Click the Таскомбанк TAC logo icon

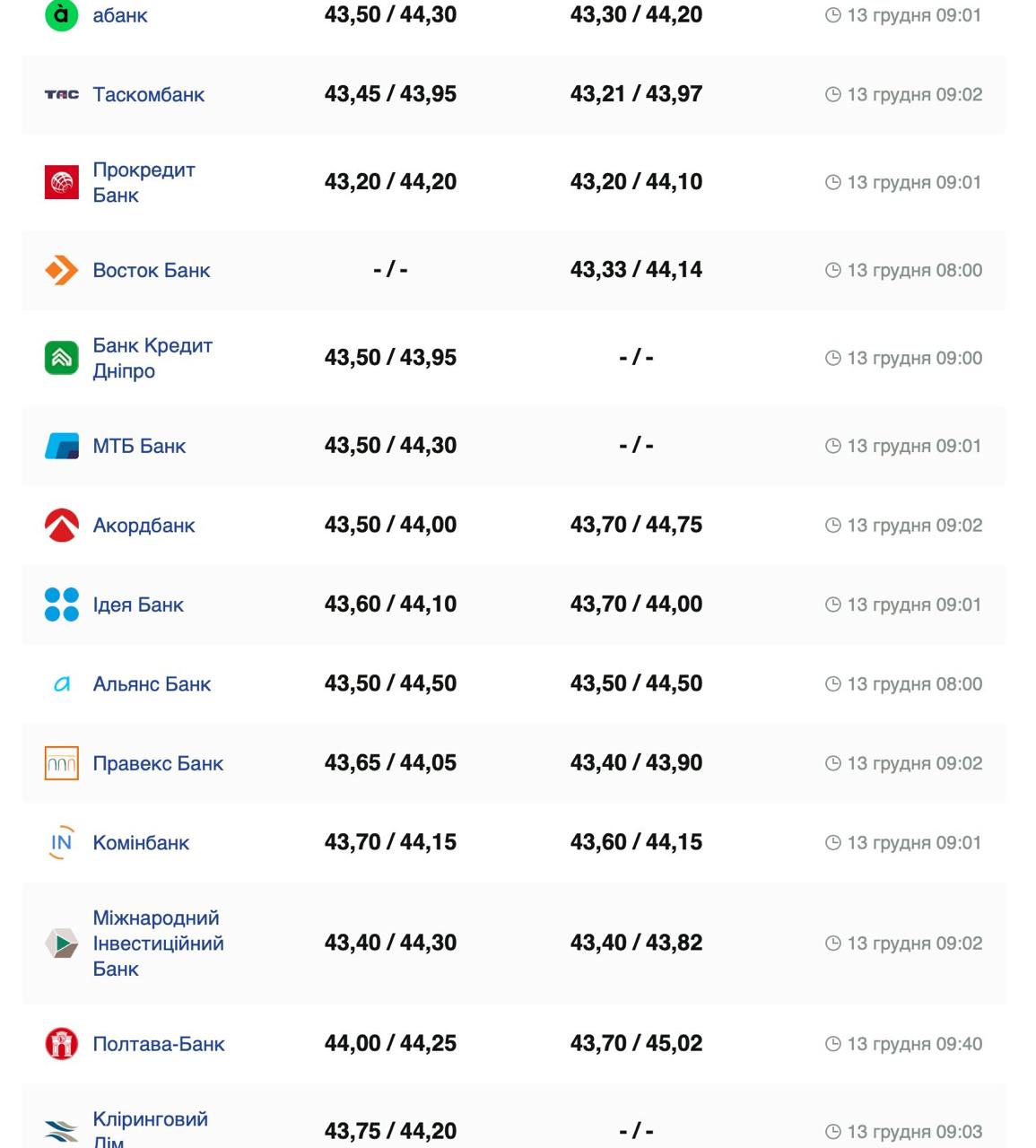pyautogui.click(x=61, y=94)
